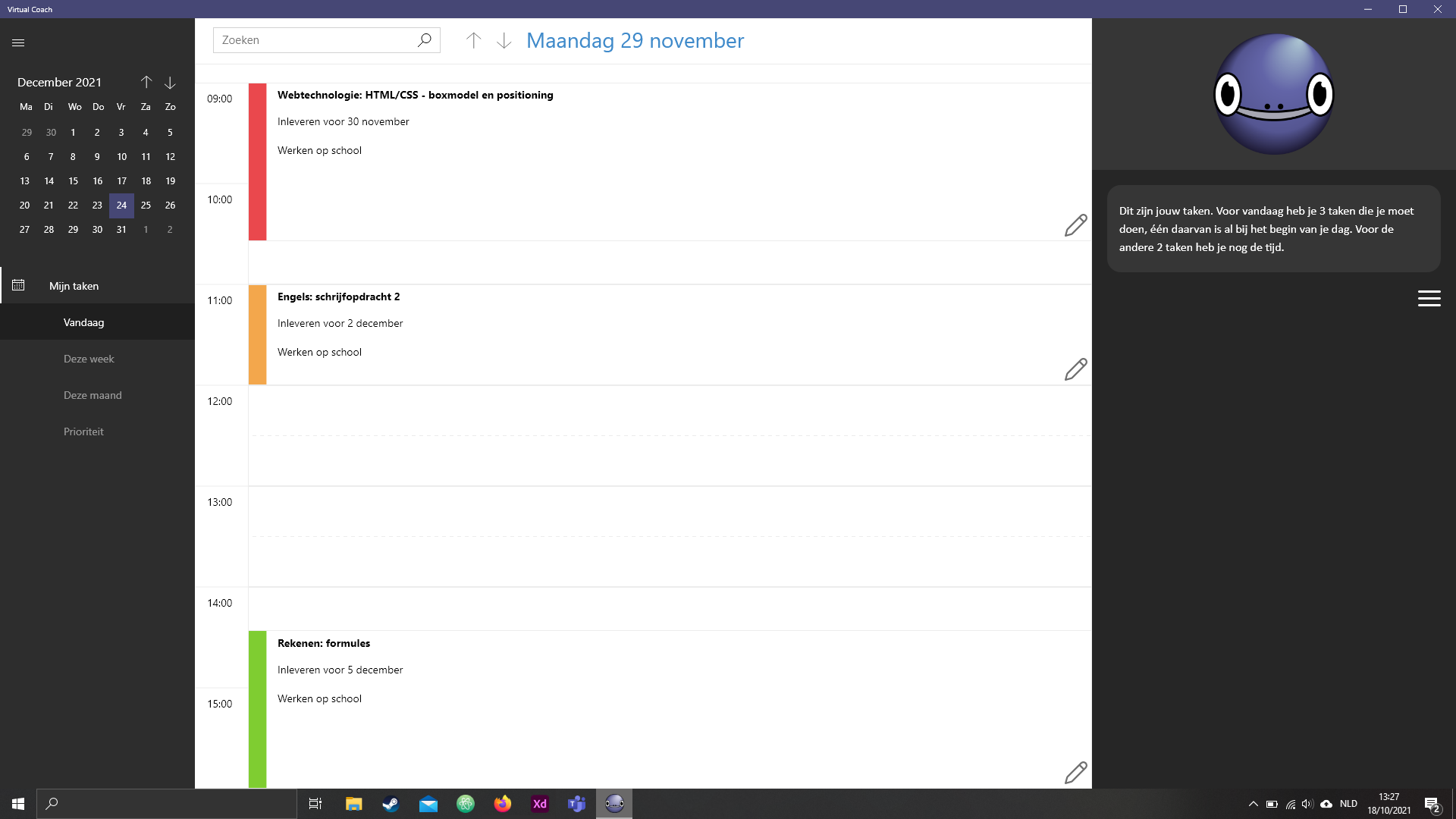
Task: Open Firefox from the taskbar
Action: tap(502, 804)
